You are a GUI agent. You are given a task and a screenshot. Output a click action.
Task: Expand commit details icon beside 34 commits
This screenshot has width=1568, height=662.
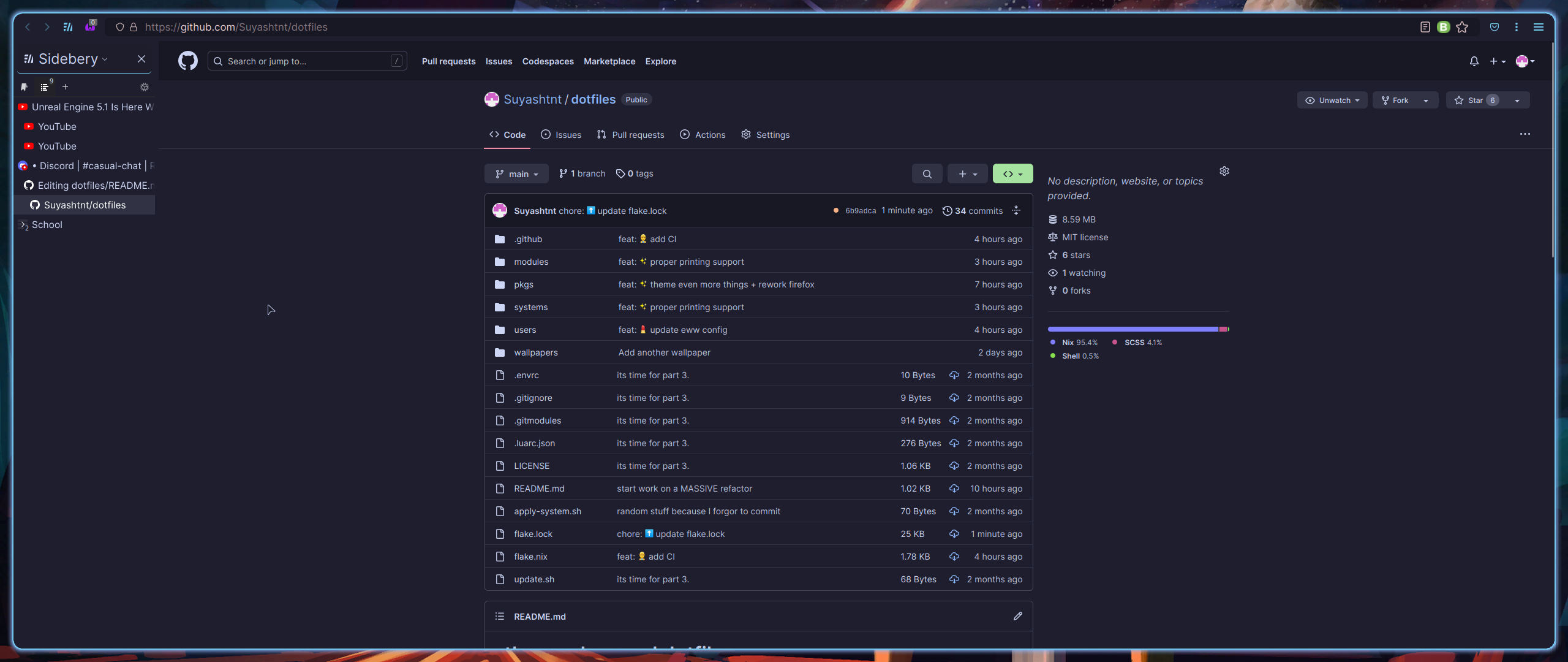click(1016, 210)
